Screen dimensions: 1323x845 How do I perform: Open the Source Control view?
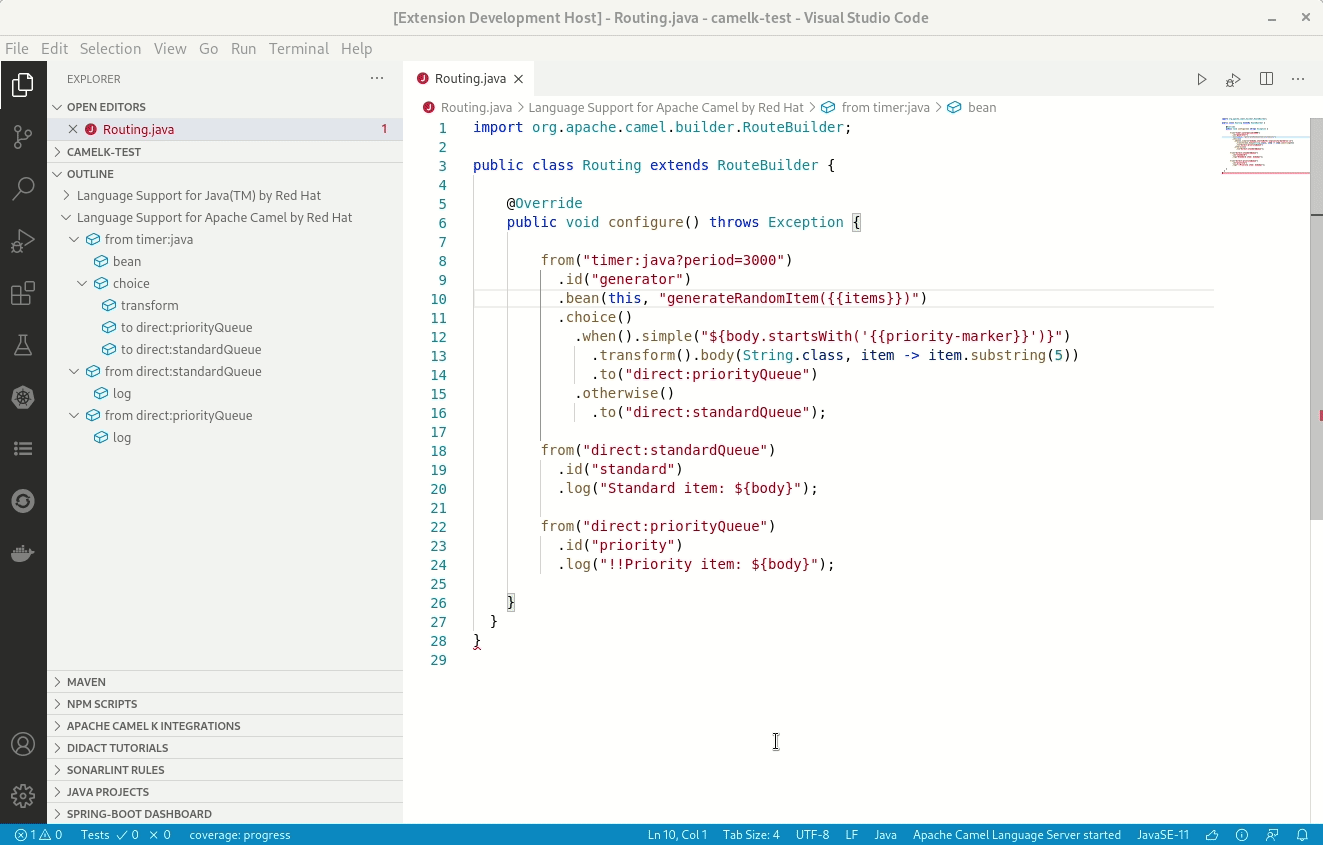point(23,137)
